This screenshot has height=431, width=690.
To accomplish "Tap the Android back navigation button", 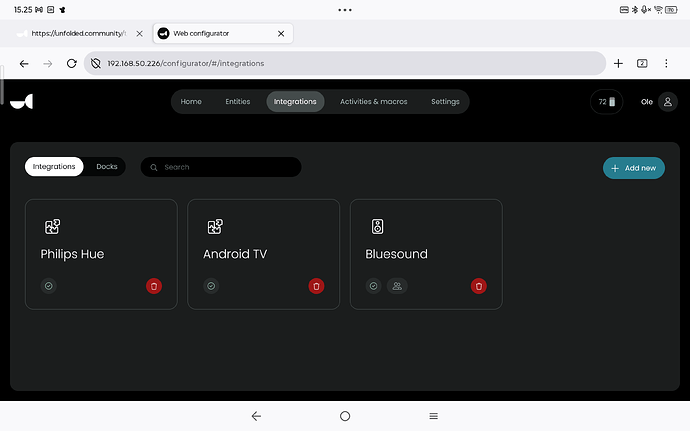I will (x=256, y=416).
